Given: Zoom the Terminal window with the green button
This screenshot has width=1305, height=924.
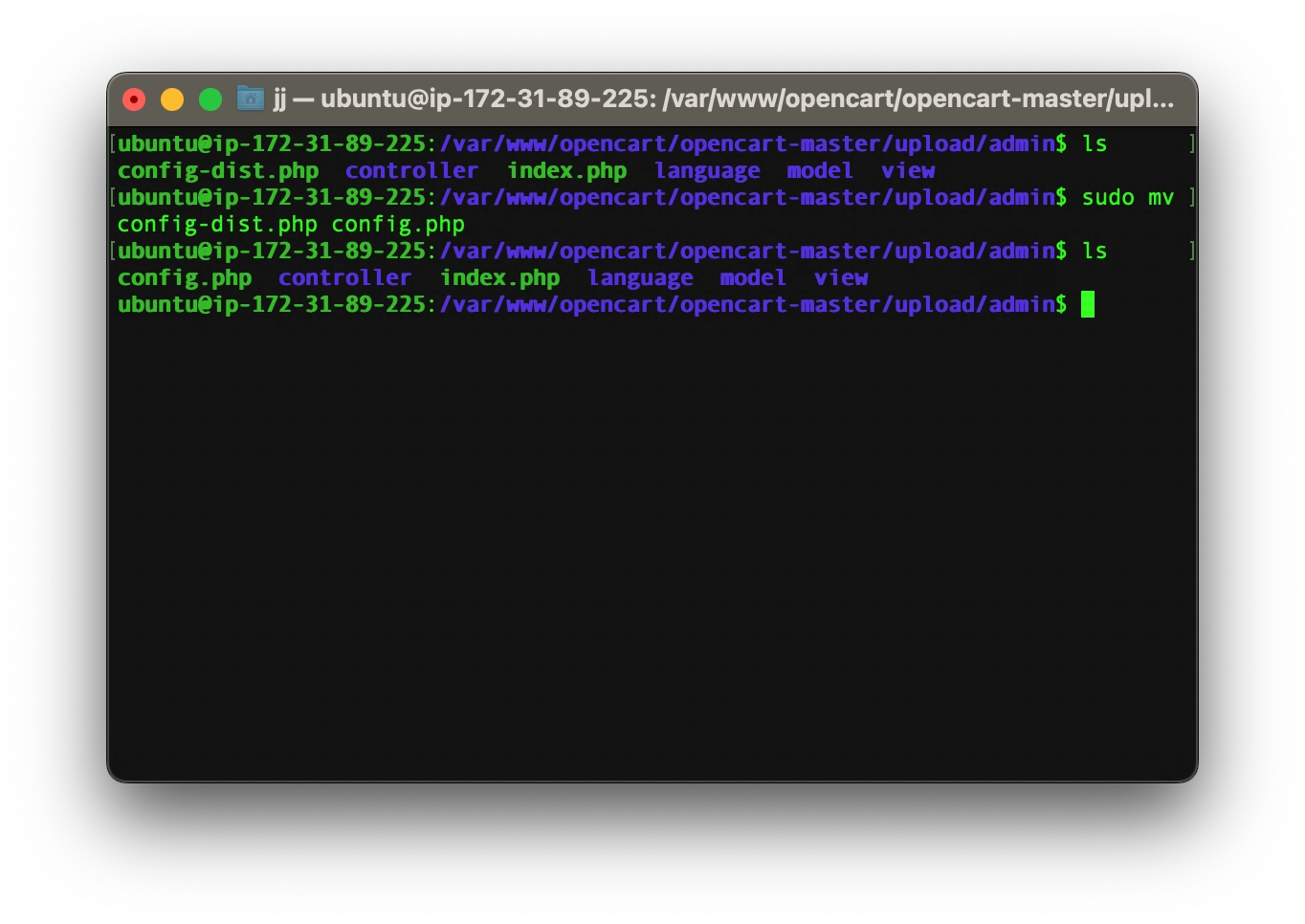Looking at the screenshot, I should 210,99.
